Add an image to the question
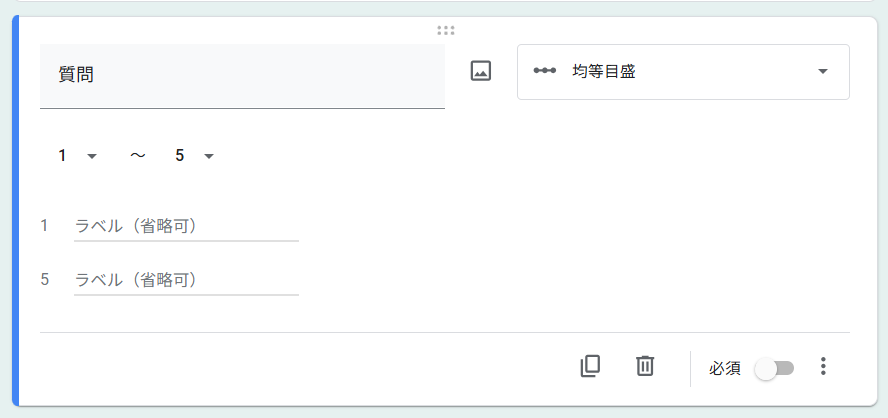 point(481,71)
